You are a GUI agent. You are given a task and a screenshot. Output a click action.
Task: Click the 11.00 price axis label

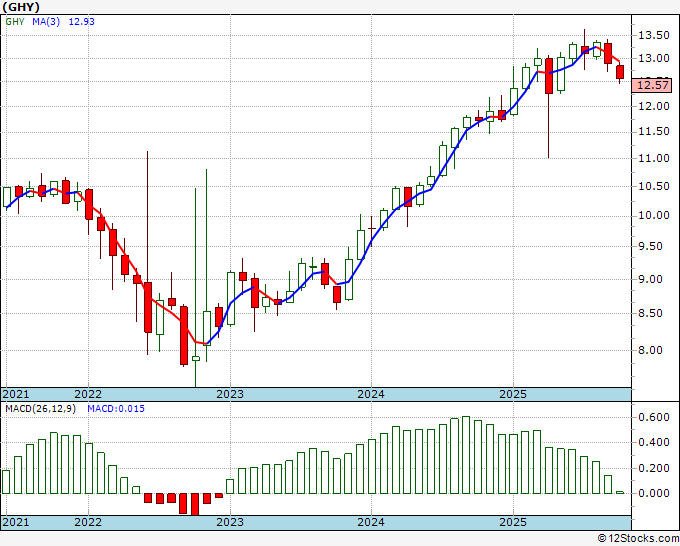coord(654,158)
